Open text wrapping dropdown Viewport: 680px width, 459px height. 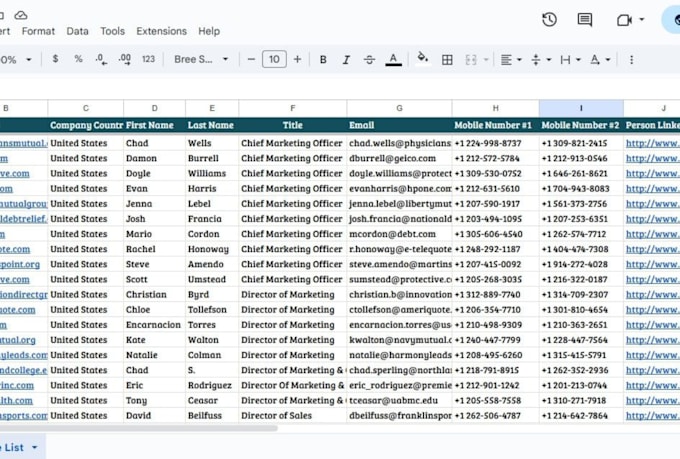570,59
